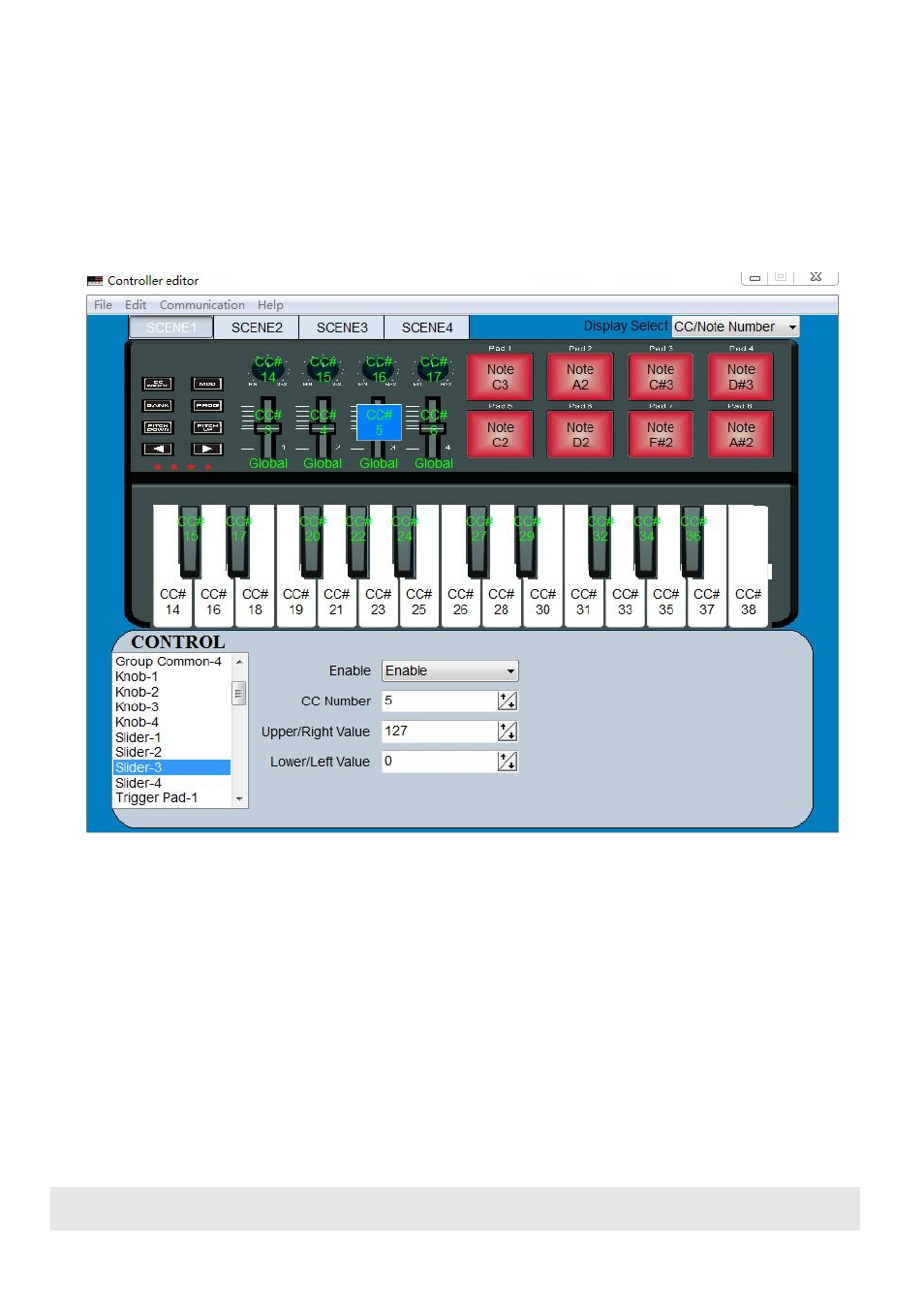Click white key CC# 38
The width and height of the screenshot is (924, 1308).
pyautogui.click(x=748, y=602)
